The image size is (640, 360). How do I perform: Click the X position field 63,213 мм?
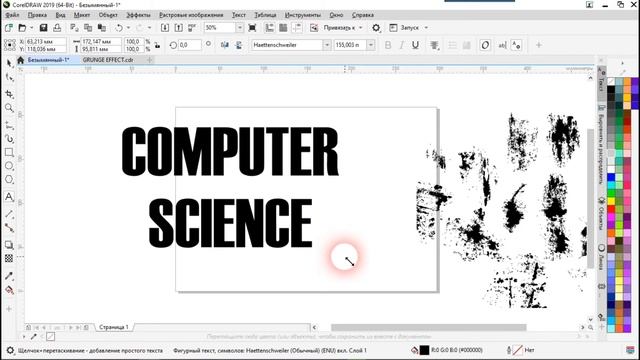click(x=45, y=41)
